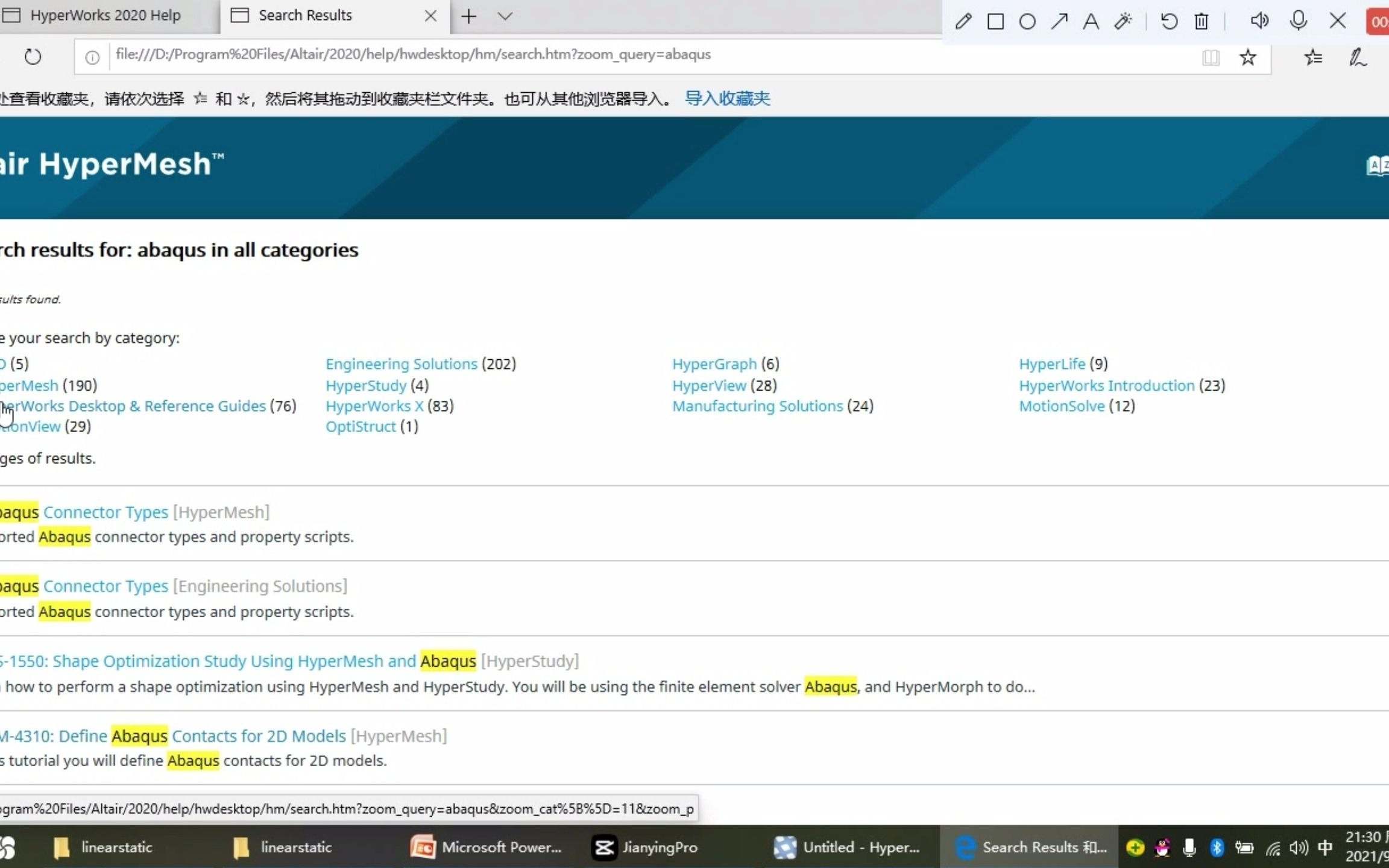
Task: Open system volume tray icon
Action: (x=1299, y=848)
